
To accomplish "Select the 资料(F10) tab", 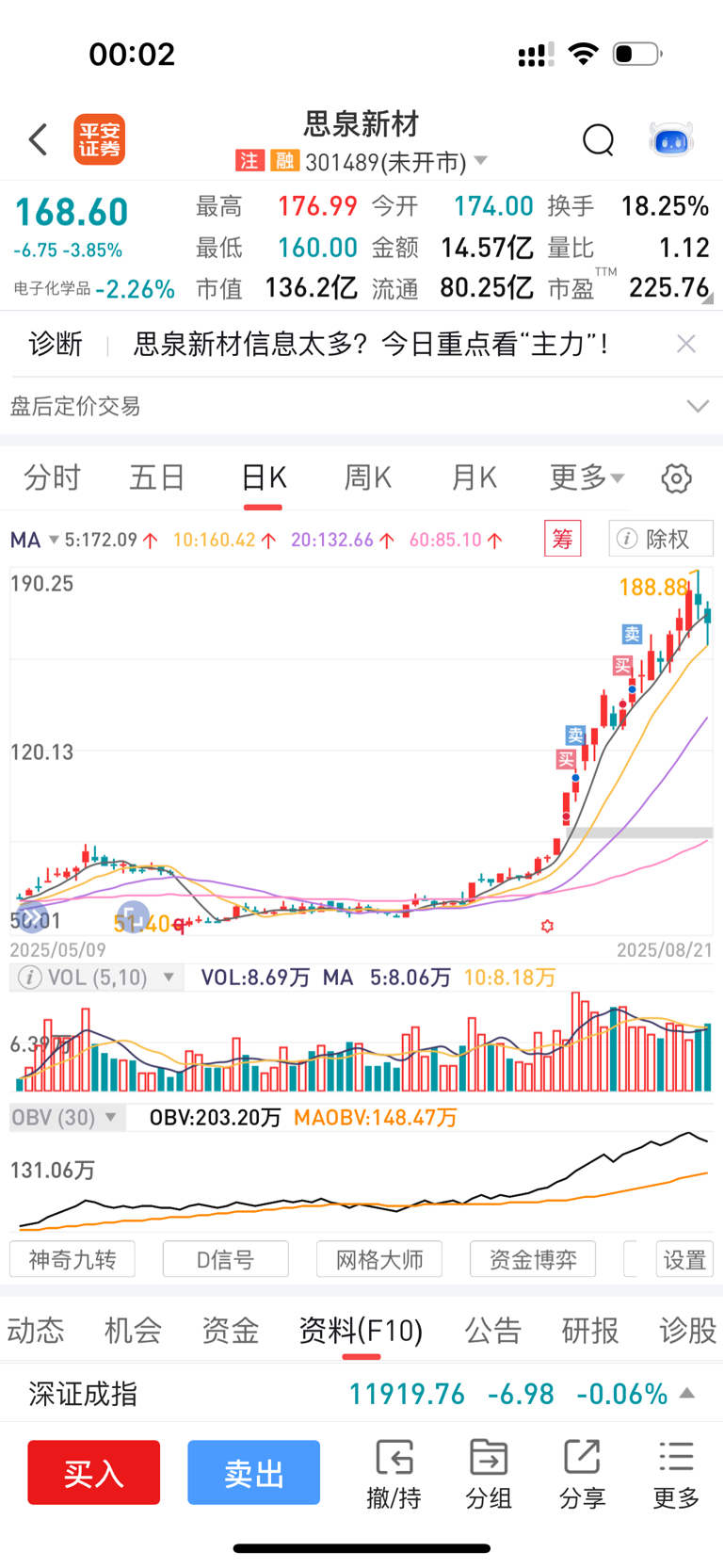I will 361,1331.
